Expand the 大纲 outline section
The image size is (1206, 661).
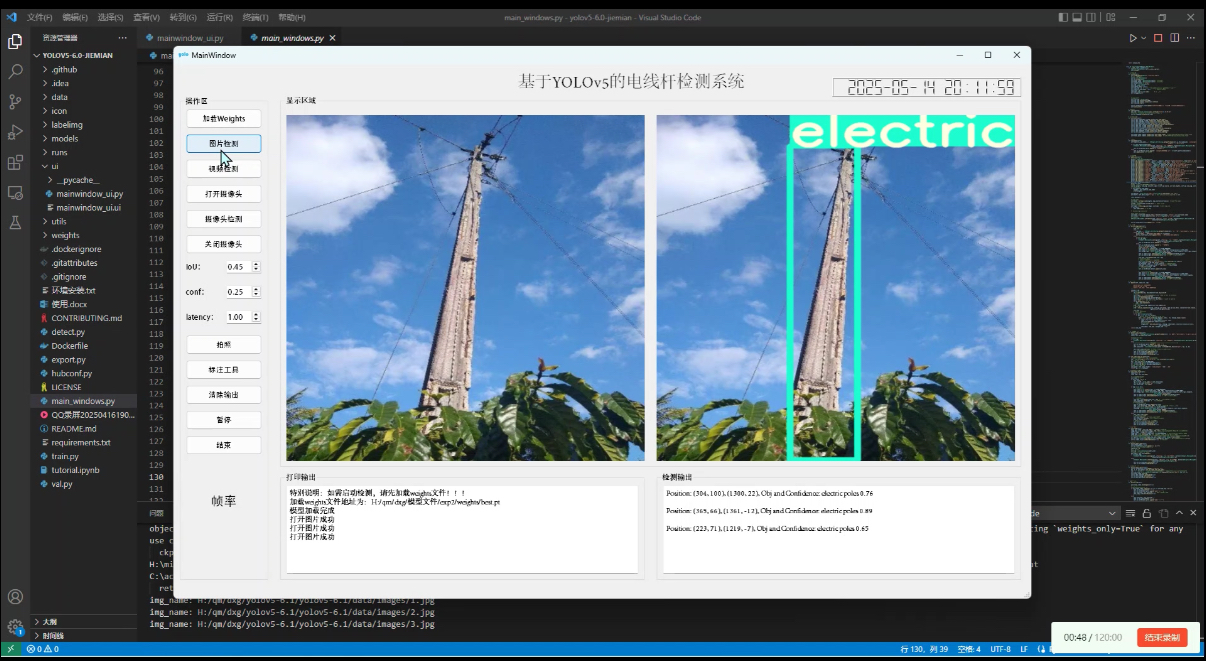pyautogui.click(x=84, y=621)
